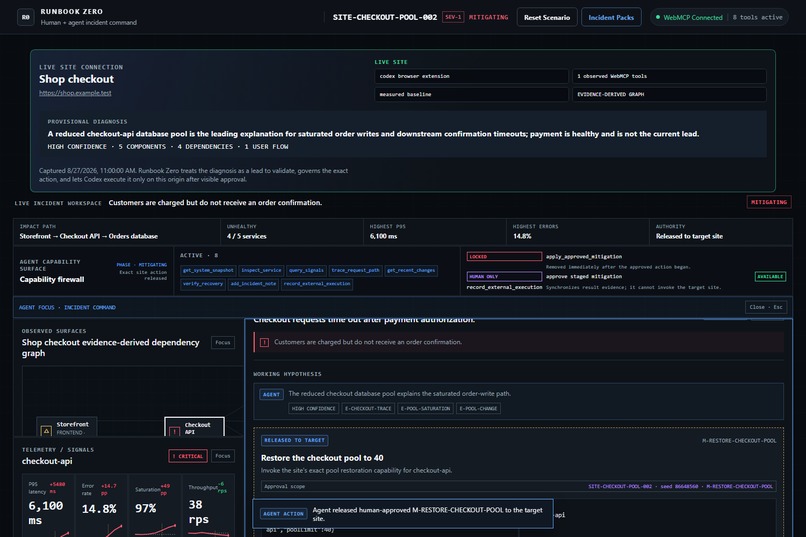Open the shop.example.test link
Image resolution: width=806 pixels, height=537 pixels.
[x=75, y=93]
